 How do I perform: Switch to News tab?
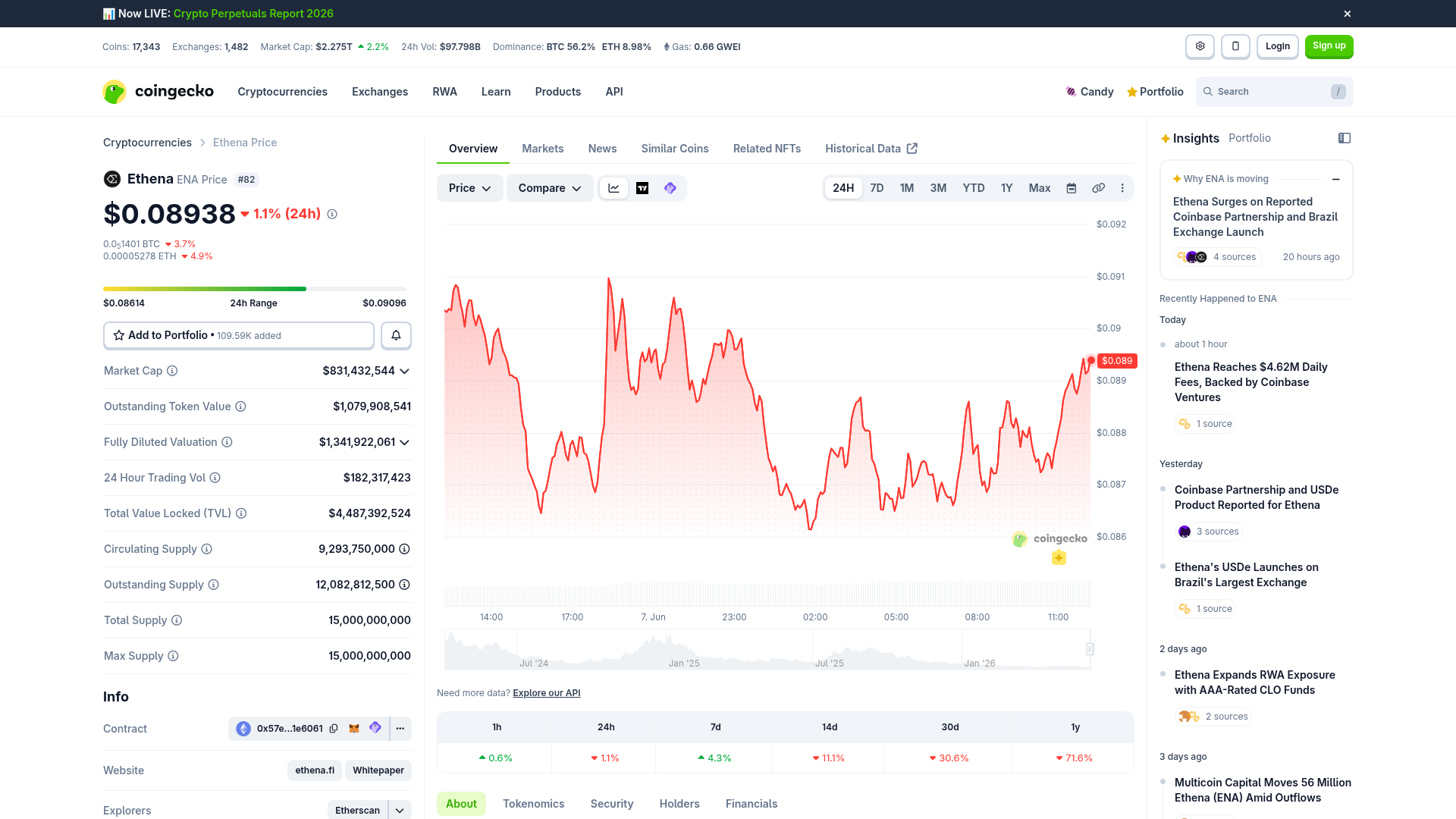(x=602, y=149)
